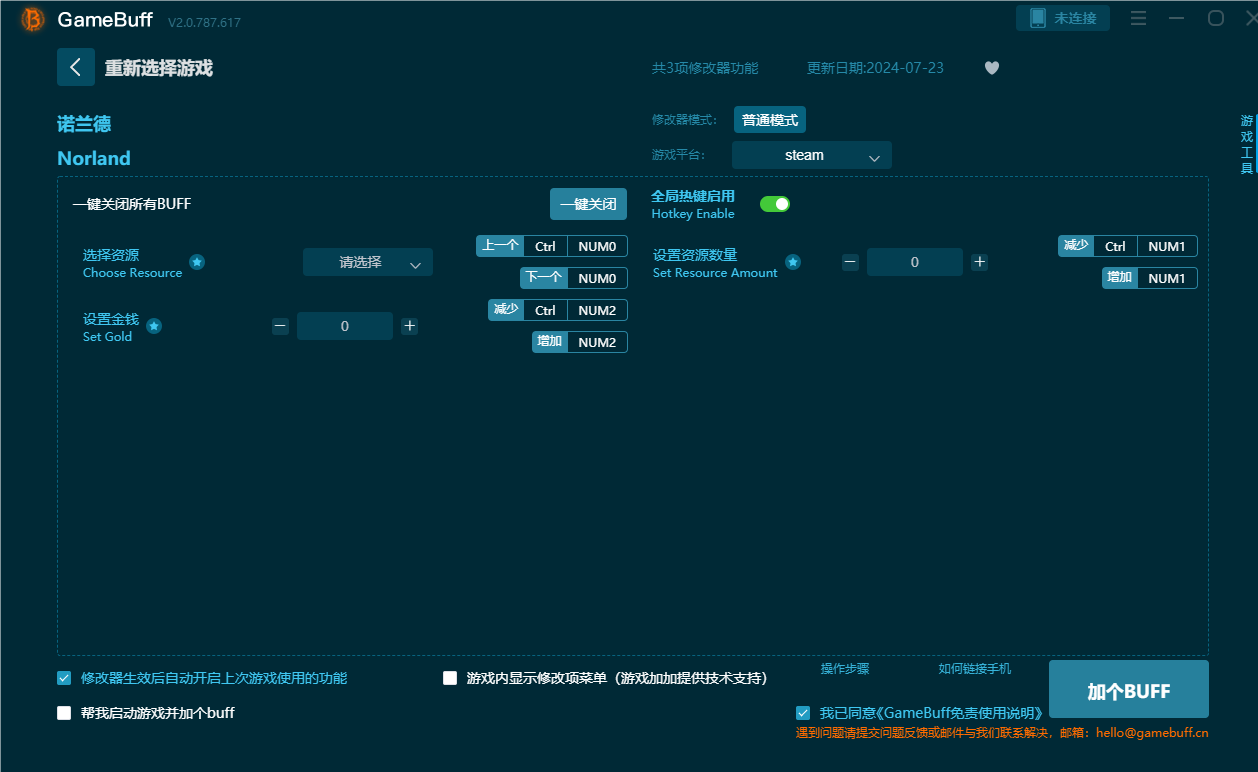Image resolution: width=1258 pixels, height=772 pixels.
Task: Click the GameBuff flame logo icon
Action: coord(33,19)
